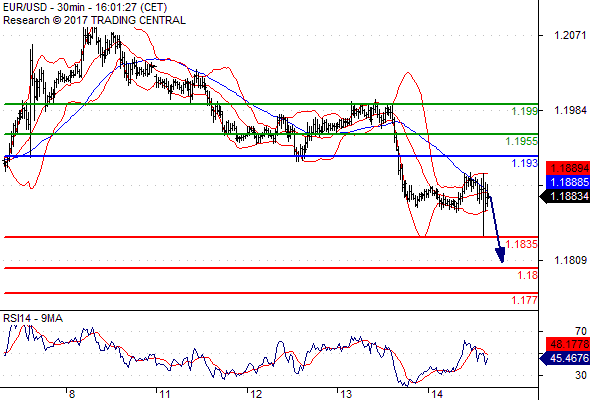Select the RSI14 - 9MA indicator label

[x=33, y=319]
